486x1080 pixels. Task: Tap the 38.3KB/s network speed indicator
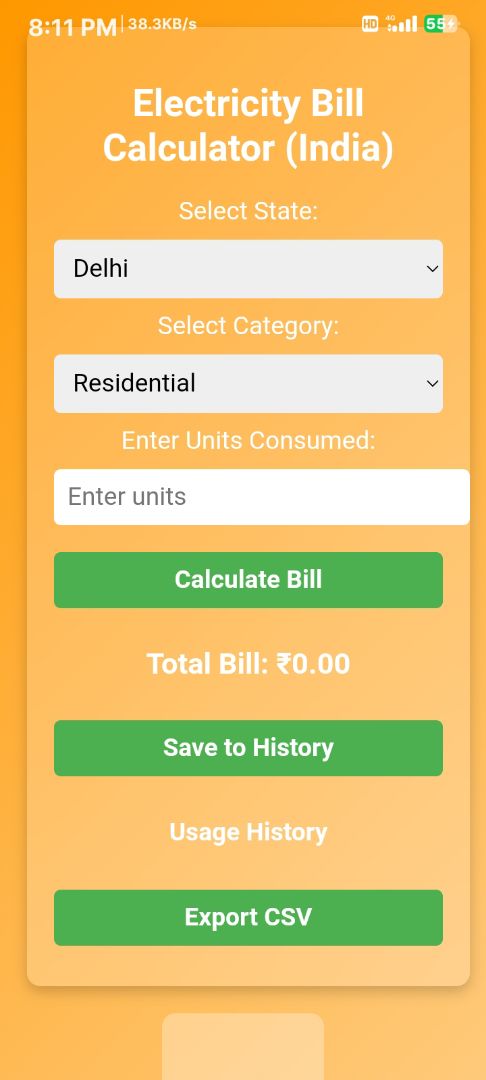coord(162,24)
